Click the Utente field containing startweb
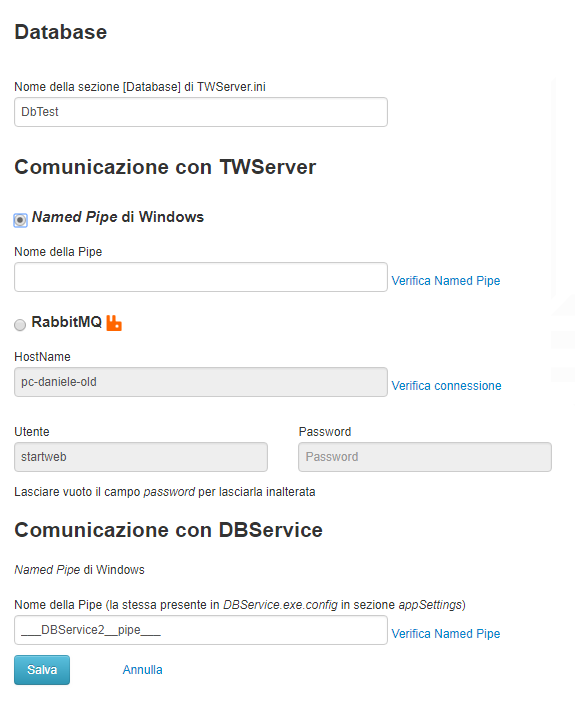This screenshot has height=722, width=575. 141,457
